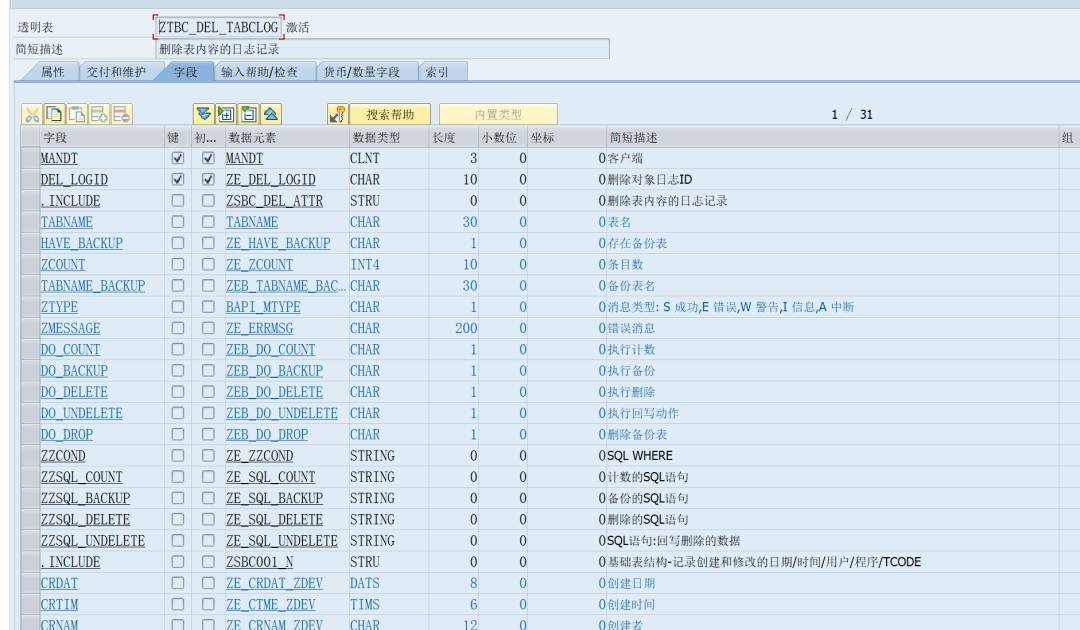
Task: Click the Collapse all includes icon
Action: [x=271, y=114]
